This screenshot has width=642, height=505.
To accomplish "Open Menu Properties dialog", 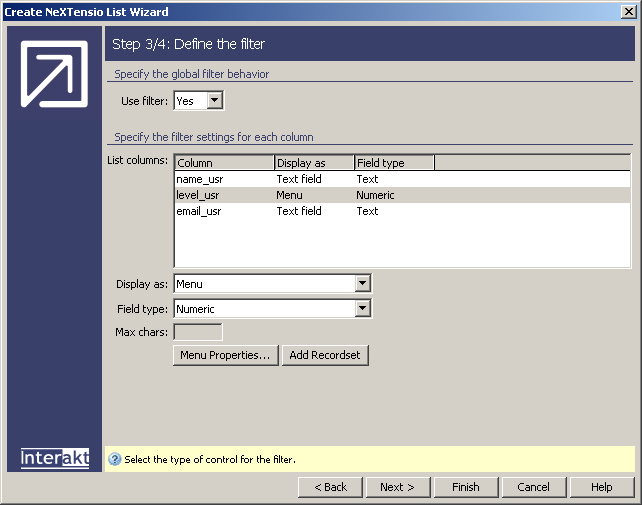I will [225, 355].
